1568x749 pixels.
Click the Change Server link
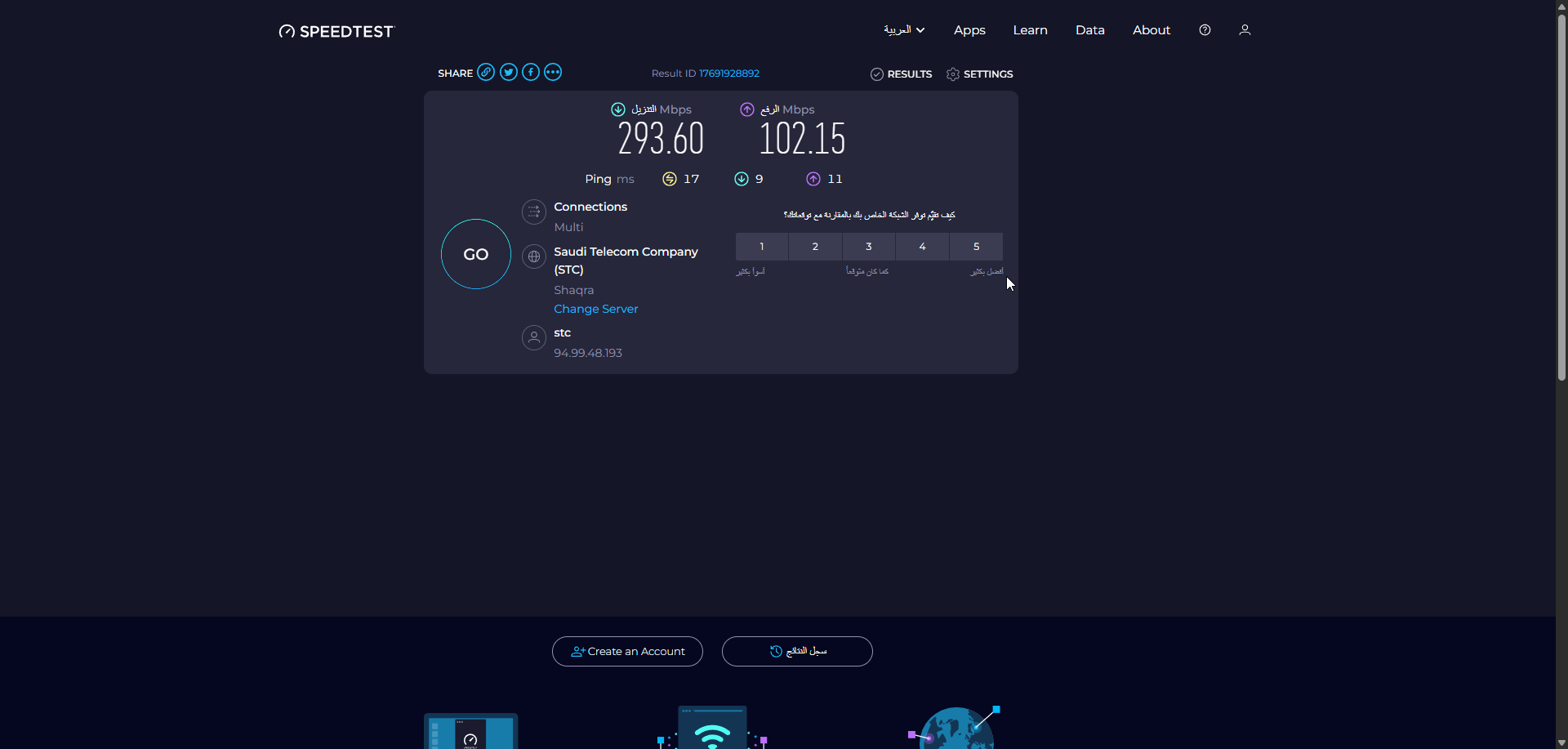pyautogui.click(x=596, y=309)
